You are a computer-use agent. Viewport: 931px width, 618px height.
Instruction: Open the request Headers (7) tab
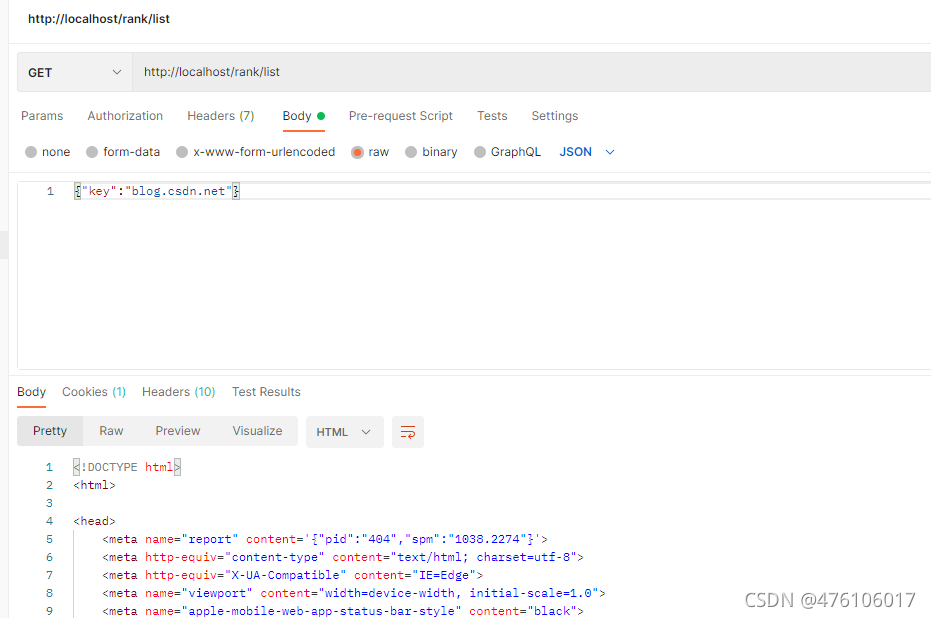point(221,116)
